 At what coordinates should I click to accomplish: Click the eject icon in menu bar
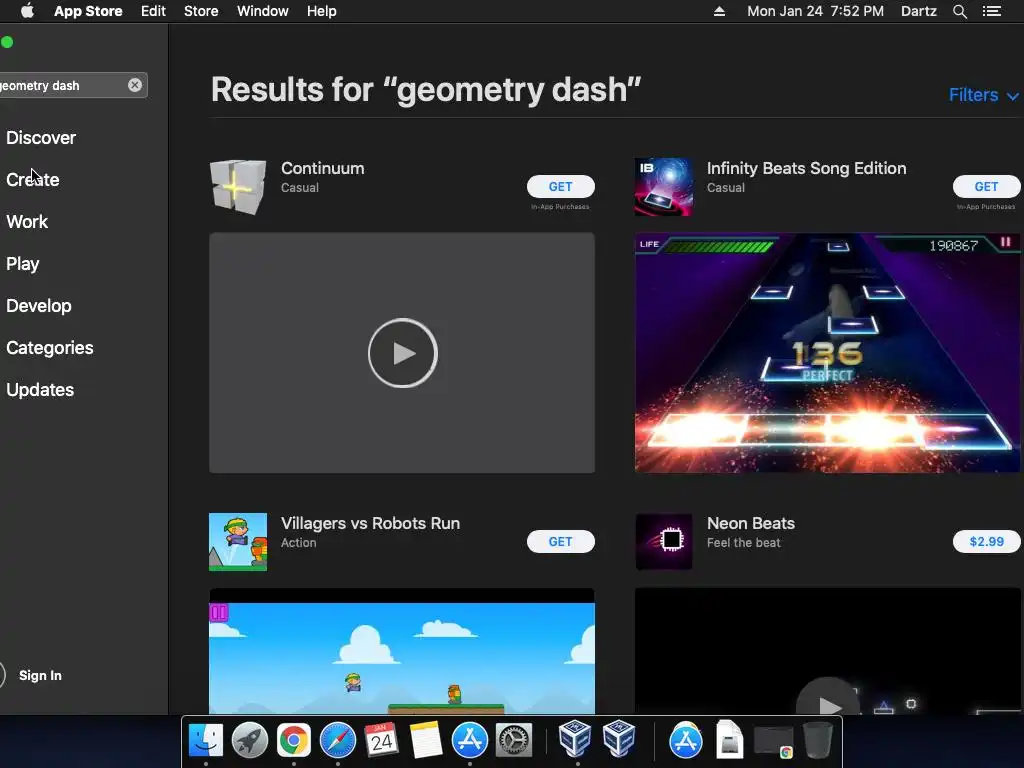[x=719, y=11]
